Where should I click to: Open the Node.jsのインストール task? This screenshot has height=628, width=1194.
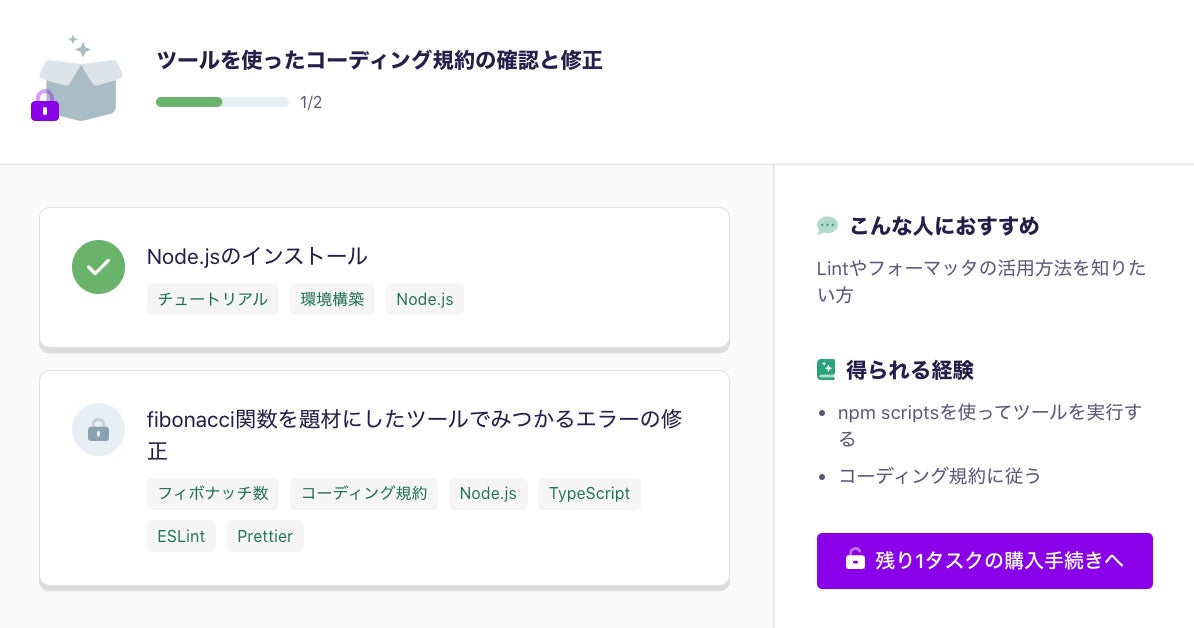257,256
